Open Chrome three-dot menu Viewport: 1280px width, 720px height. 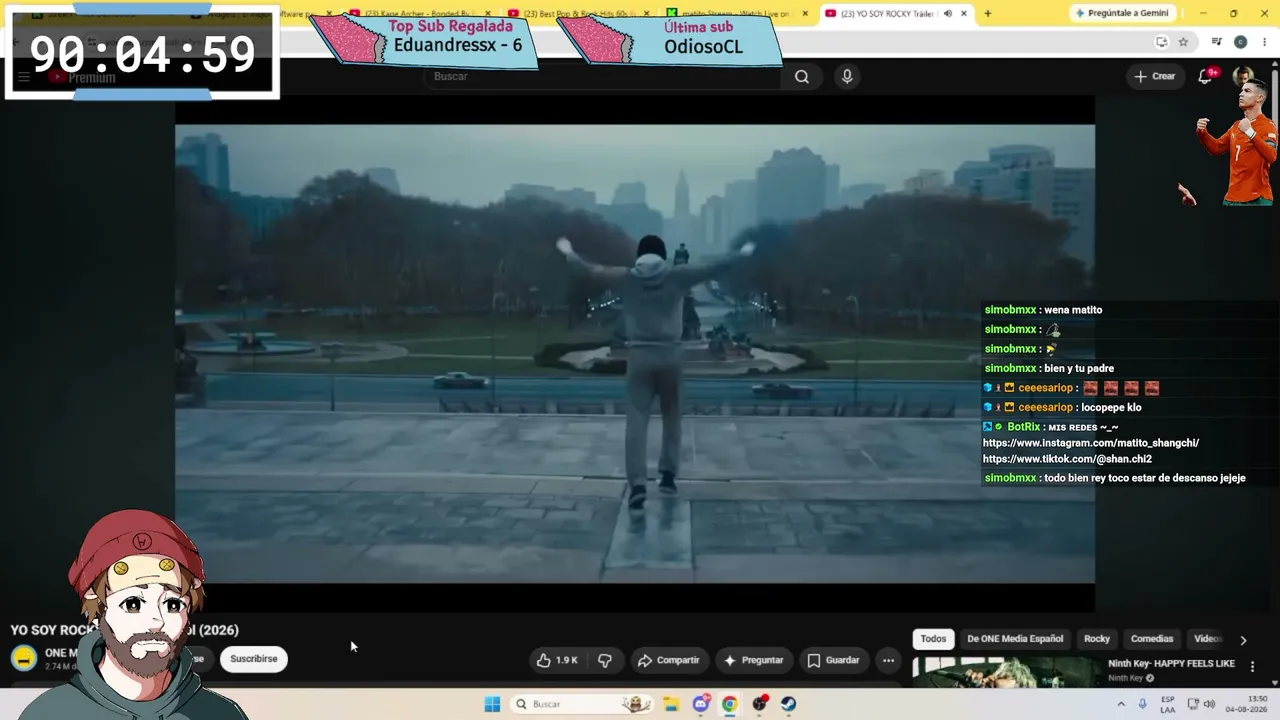[1265, 42]
